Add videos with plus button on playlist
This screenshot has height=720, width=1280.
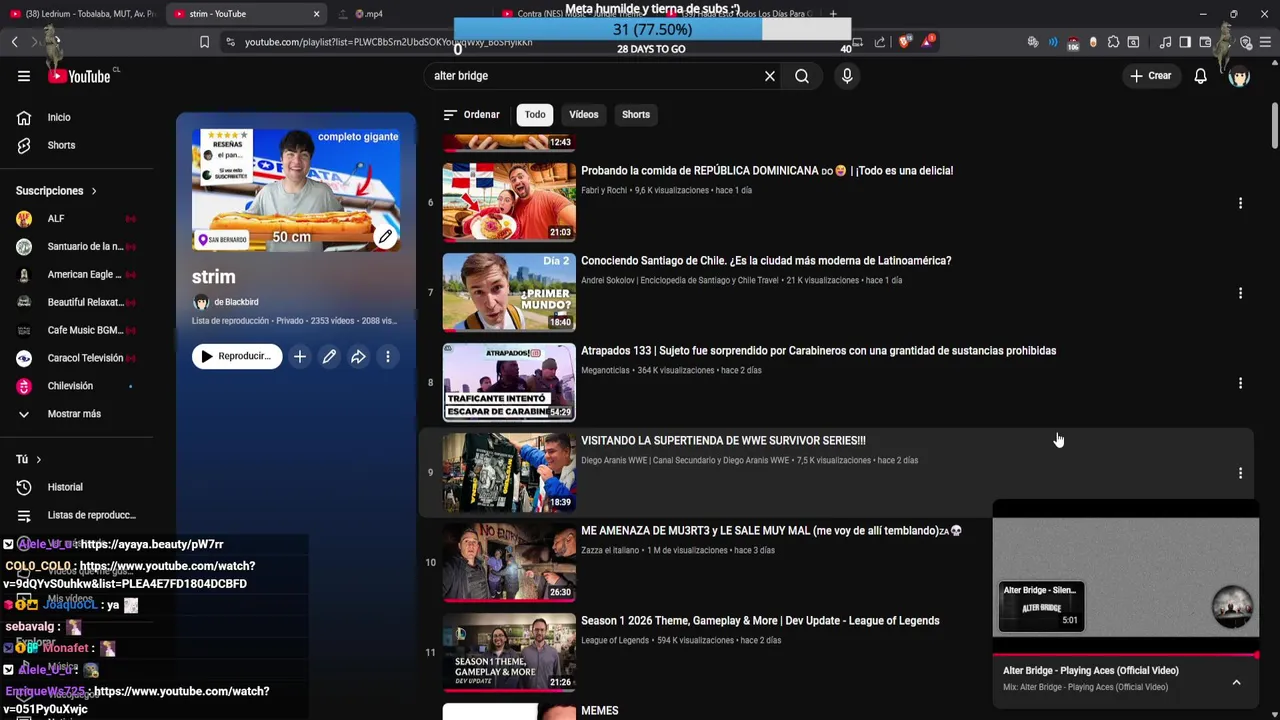point(300,356)
